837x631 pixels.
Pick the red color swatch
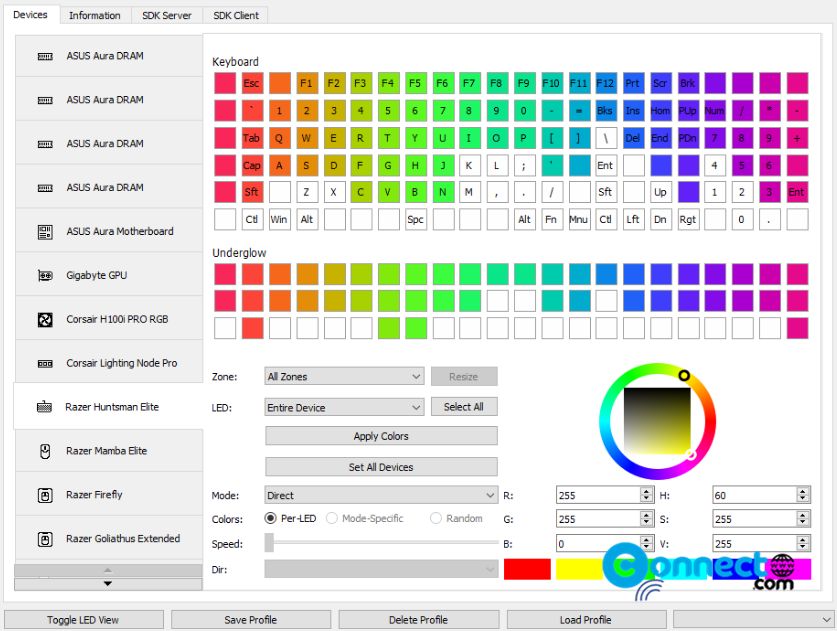[527, 569]
